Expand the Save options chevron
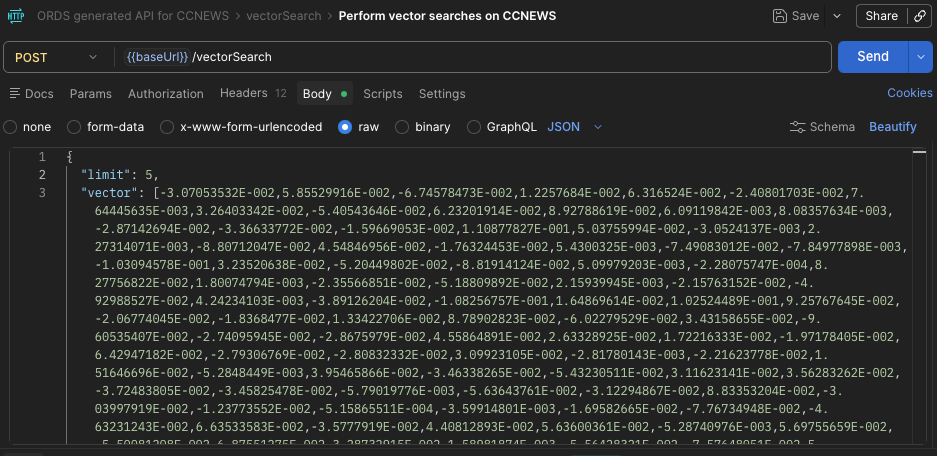937x456 pixels. [x=832, y=16]
